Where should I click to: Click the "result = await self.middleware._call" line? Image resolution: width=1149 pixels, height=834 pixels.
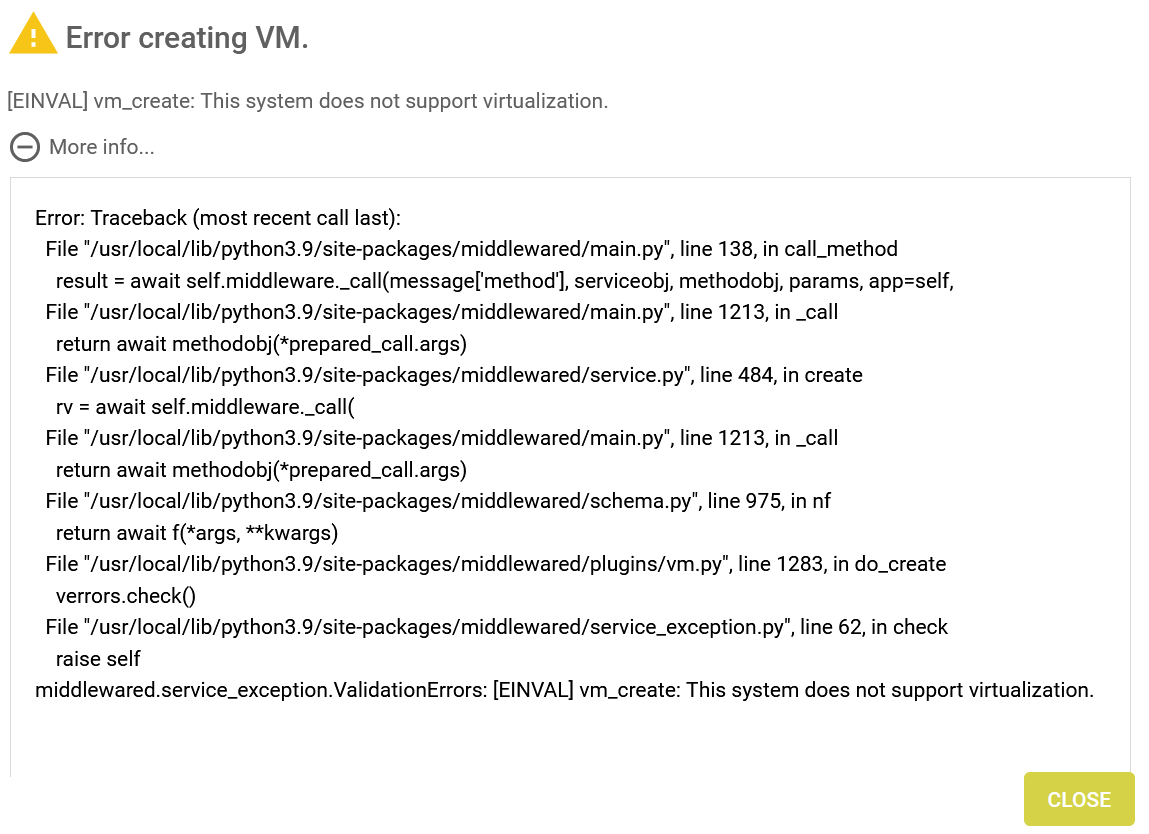504,281
